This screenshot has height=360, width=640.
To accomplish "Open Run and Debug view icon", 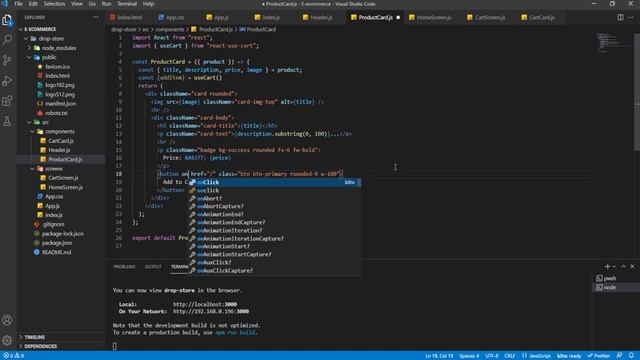I will (7, 81).
